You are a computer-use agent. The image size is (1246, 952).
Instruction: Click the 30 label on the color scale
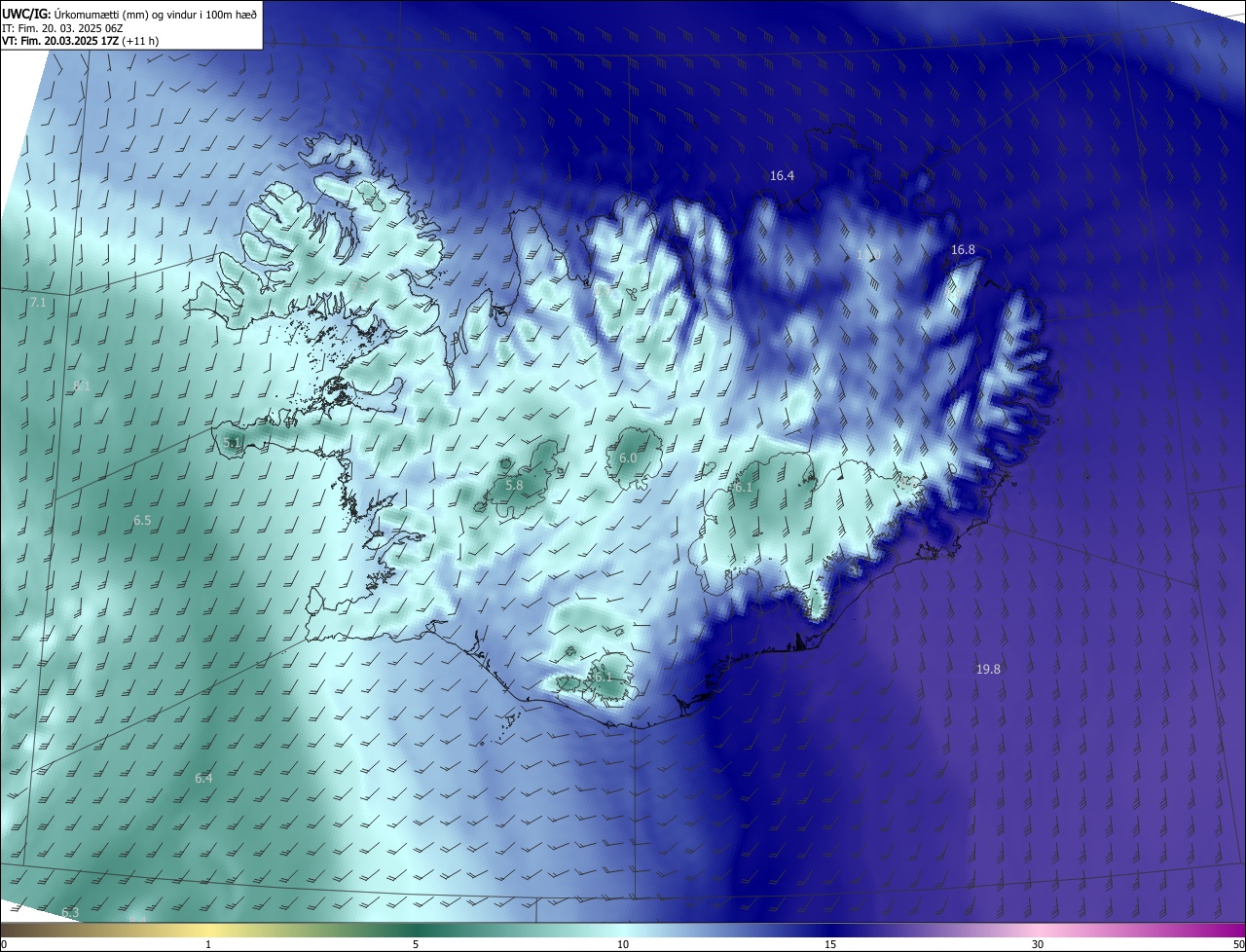1038,944
